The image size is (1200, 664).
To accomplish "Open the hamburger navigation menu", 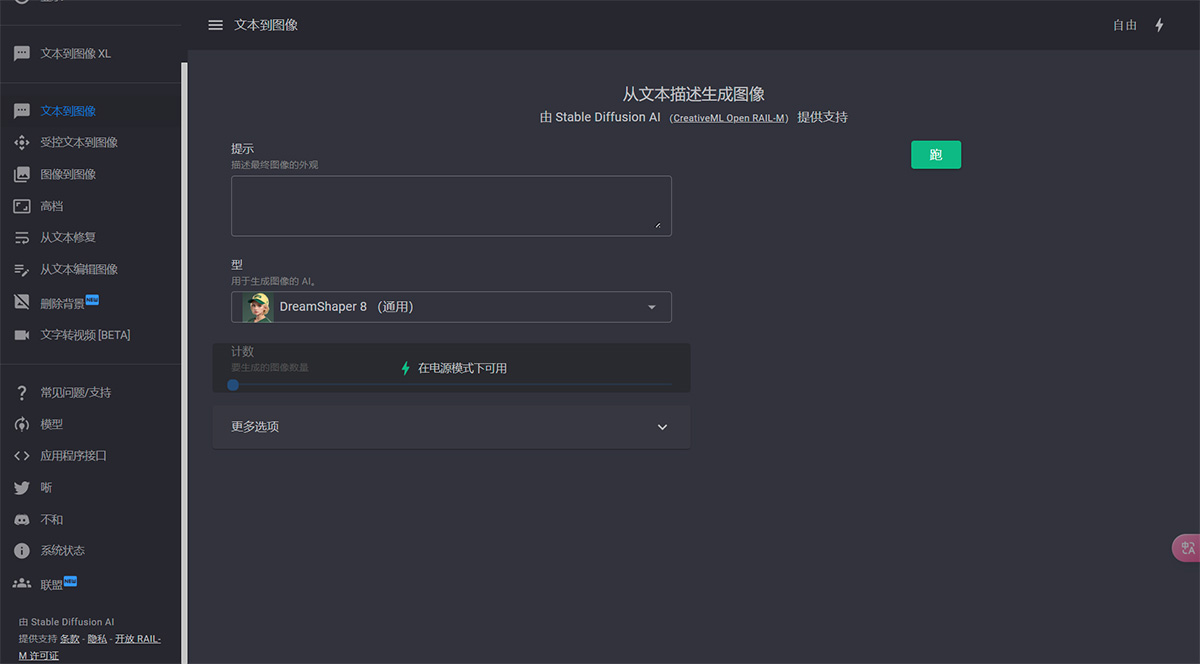I will click(x=216, y=25).
